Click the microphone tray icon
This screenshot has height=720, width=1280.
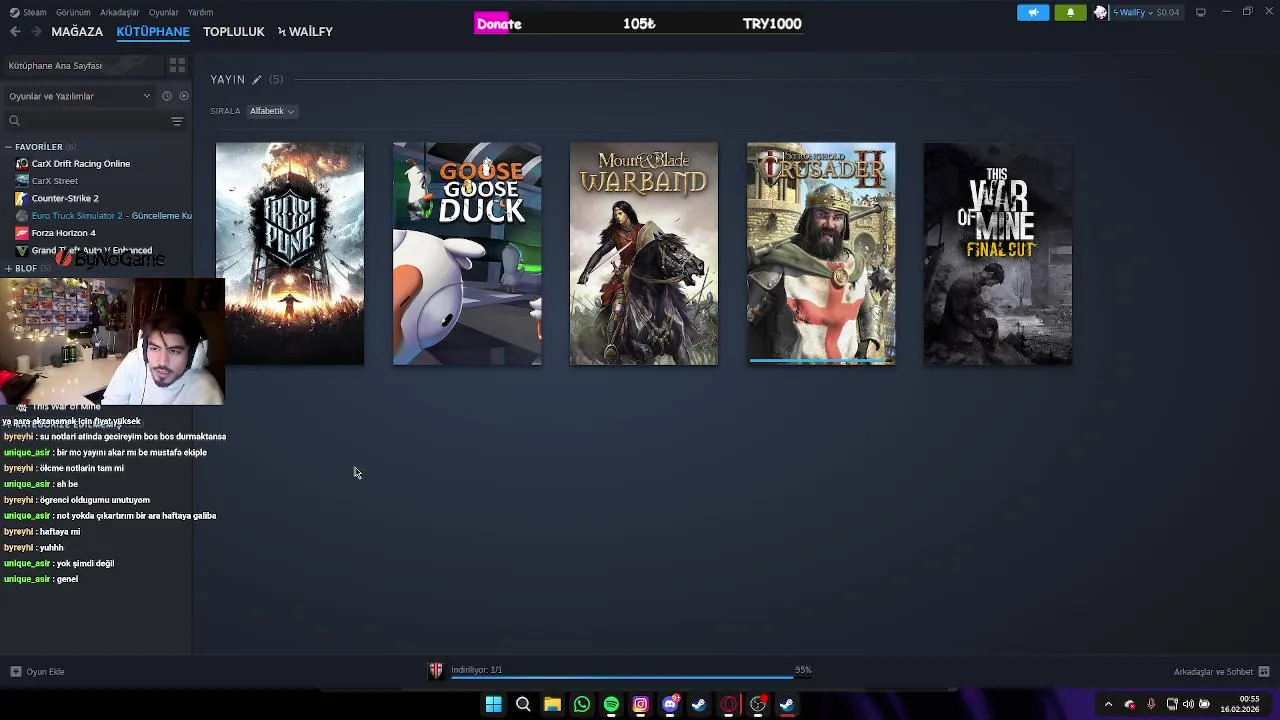point(1151,705)
